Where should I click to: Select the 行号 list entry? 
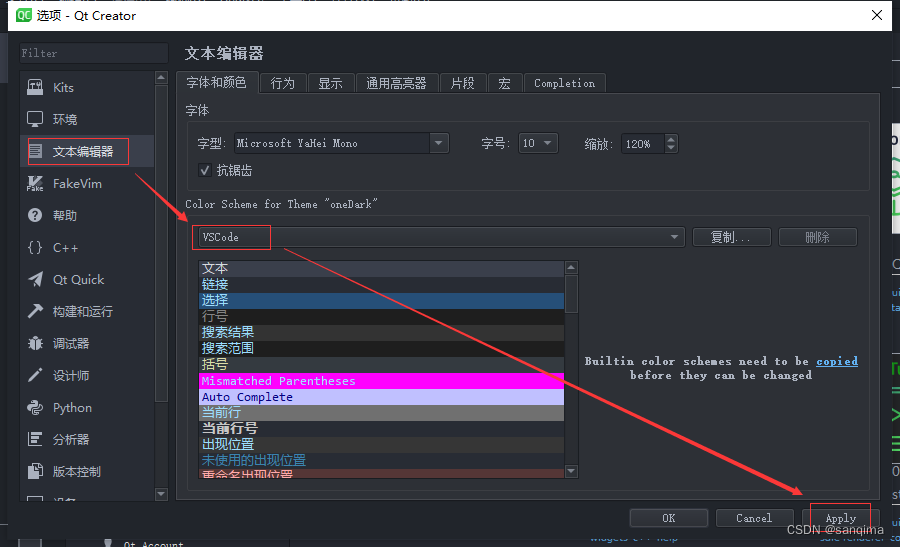click(x=381, y=316)
